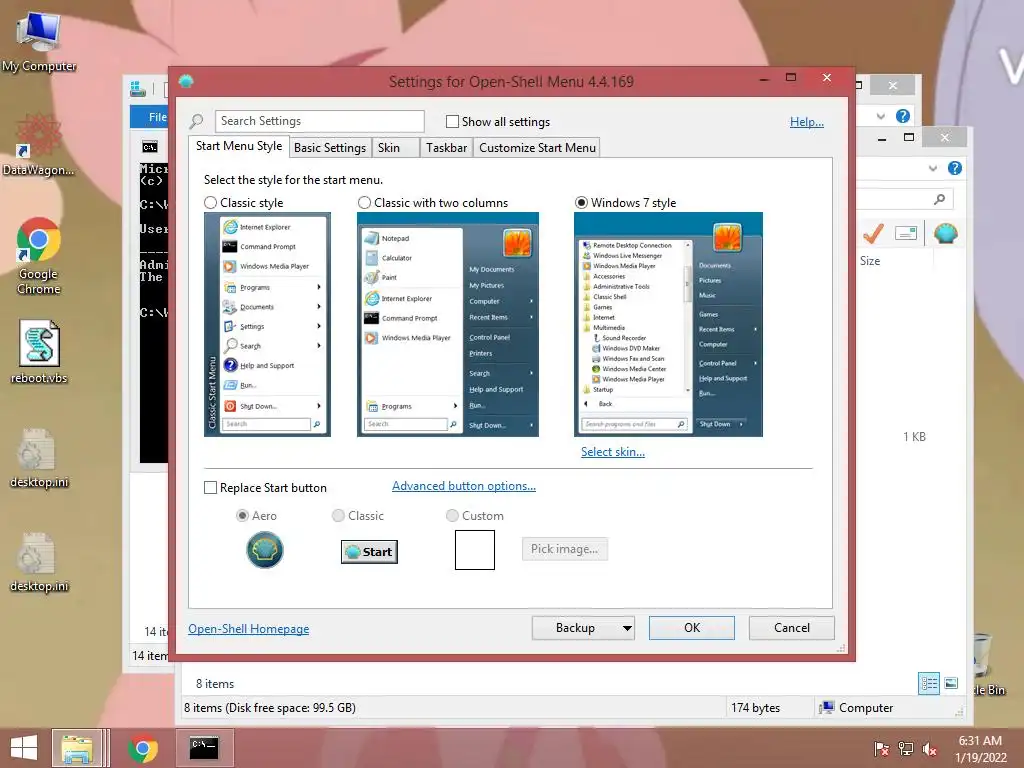The width and height of the screenshot is (1024, 768).
Task: Select the reboot.vbs desktop file
Action: tap(39, 351)
